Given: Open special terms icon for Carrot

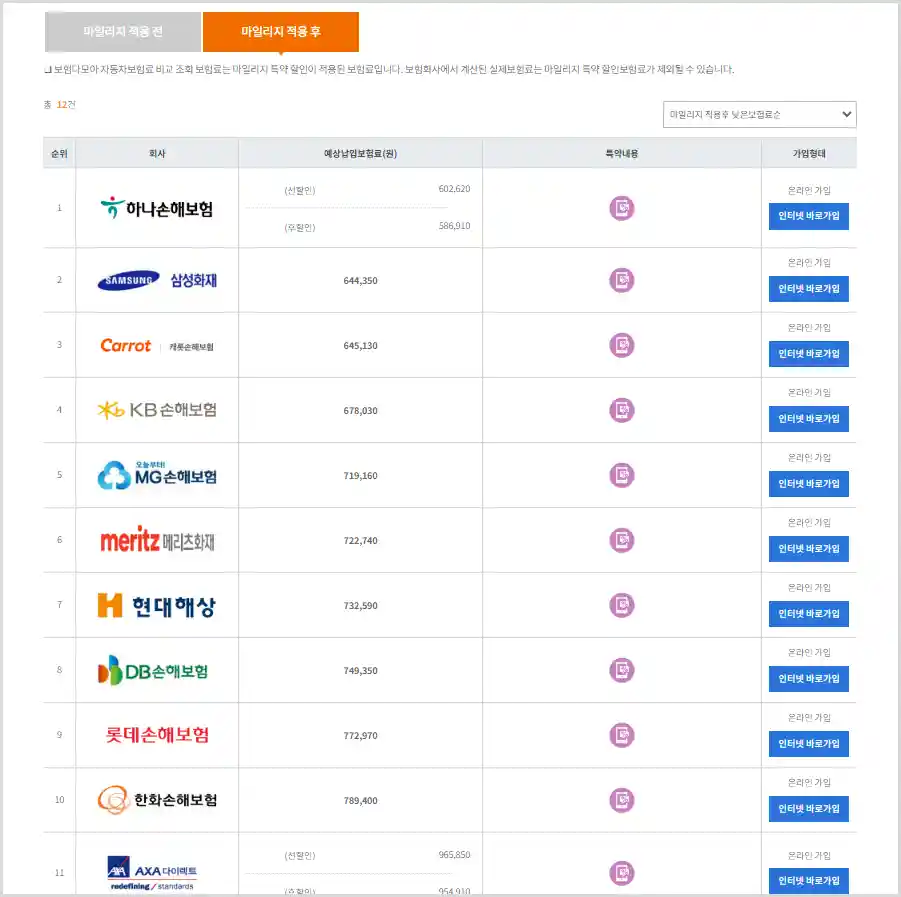Looking at the screenshot, I should (x=622, y=345).
